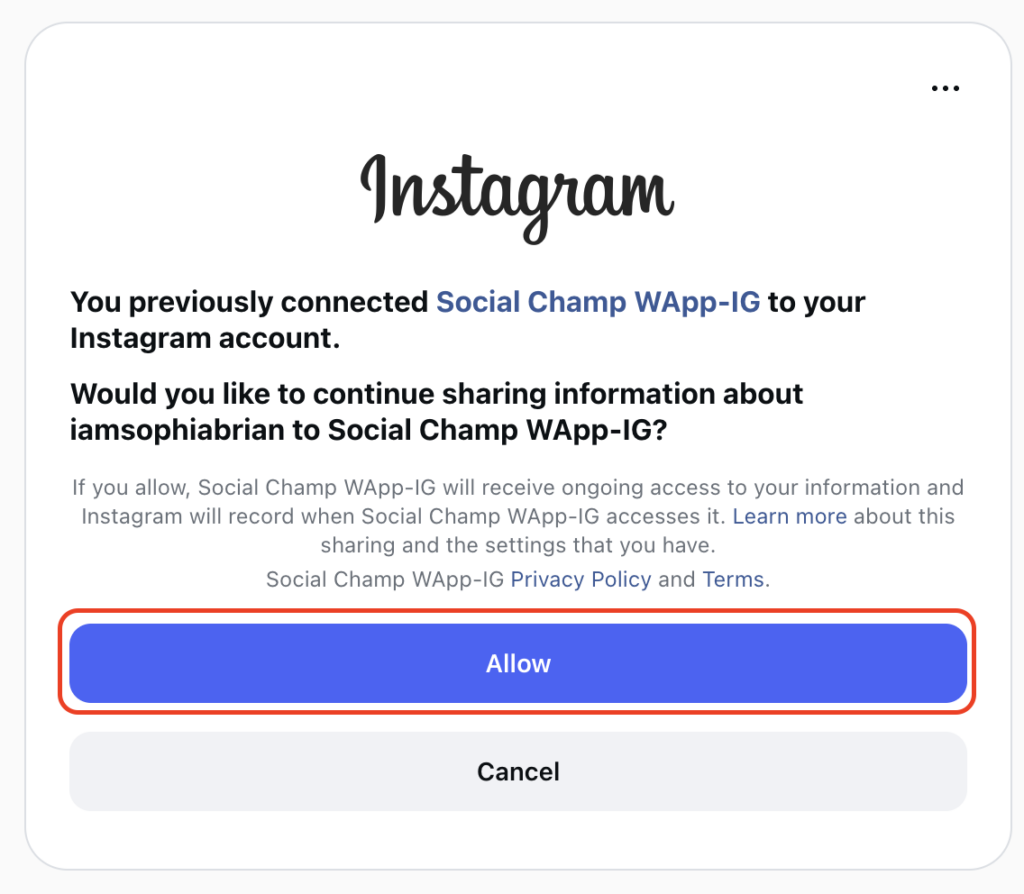Image resolution: width=1024 pixels, height=894 pixels.
Task: Click "Instagram account." text in the heading
Action: click(x=205, y=338)
